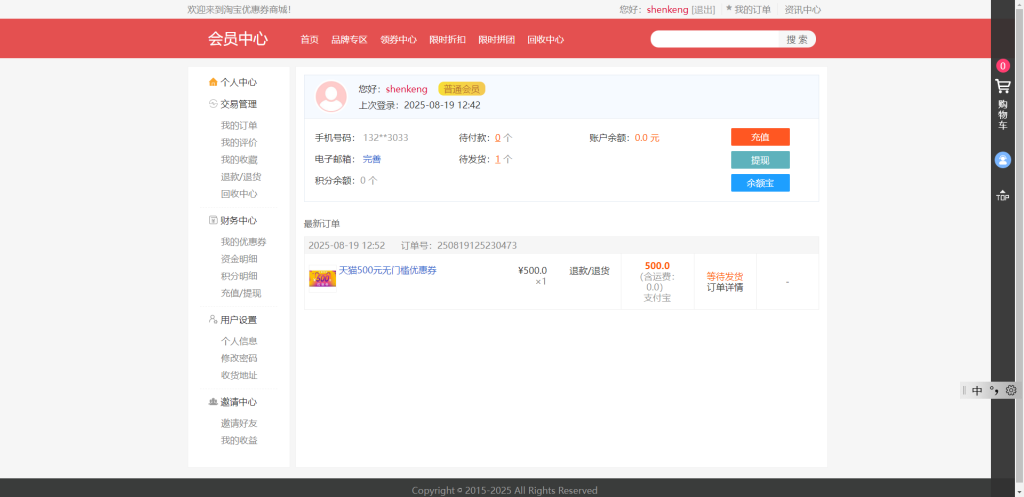Open 积分明细 in the sidebar
Screen dimensions: 1024x497
239,276
